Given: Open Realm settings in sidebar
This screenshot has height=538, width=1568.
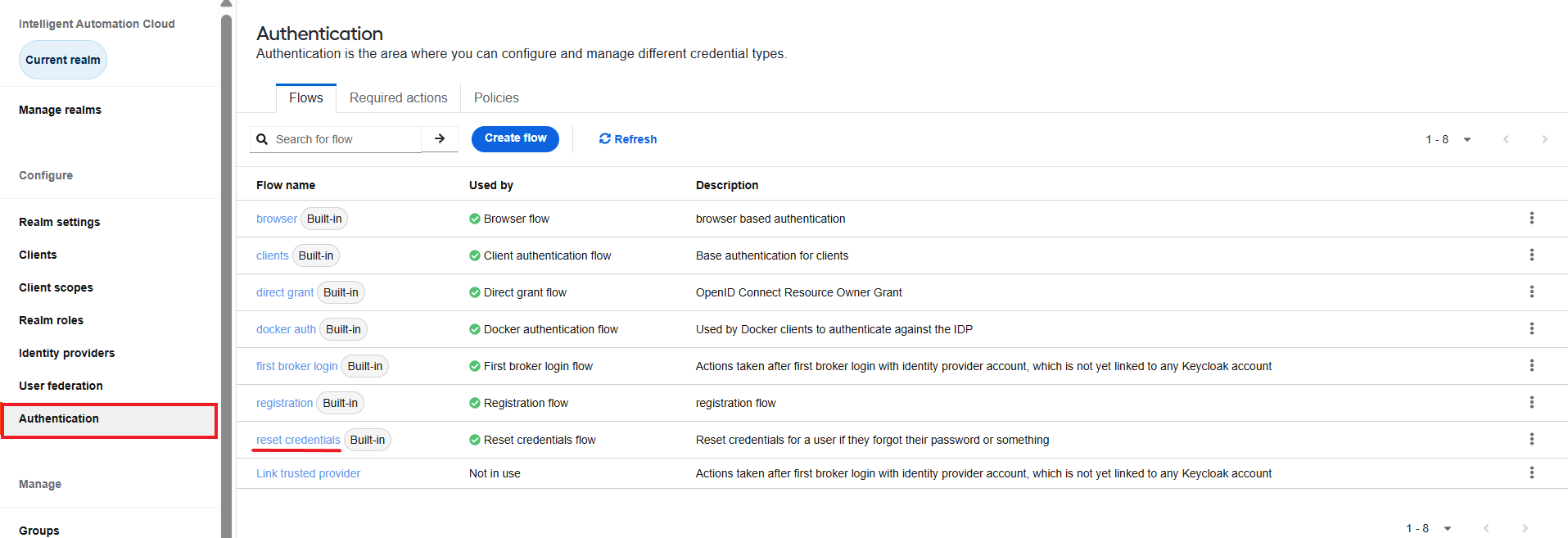Looking at the screenshot, I should 59,222.
